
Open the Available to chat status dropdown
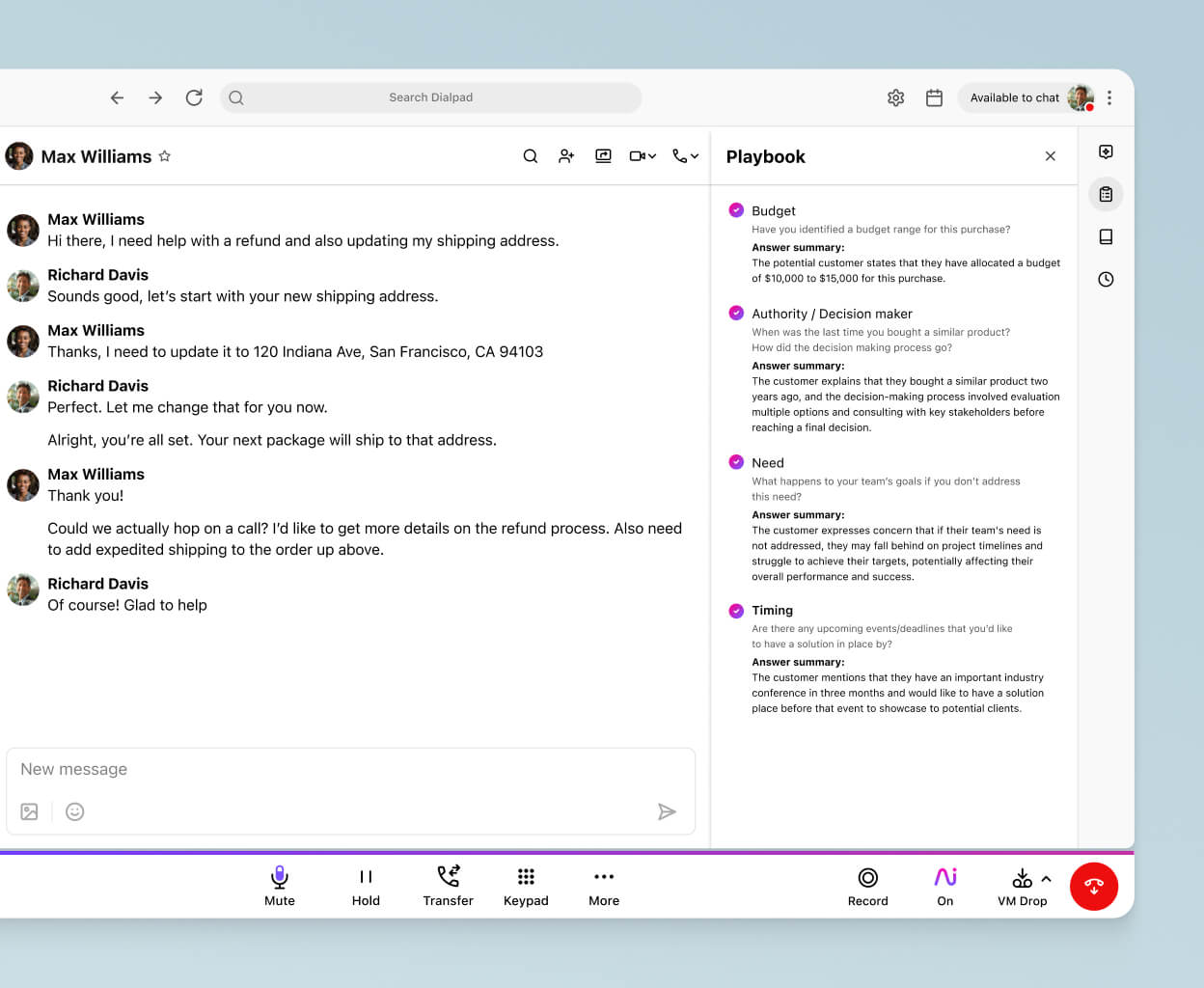[x=1014, y=97]
